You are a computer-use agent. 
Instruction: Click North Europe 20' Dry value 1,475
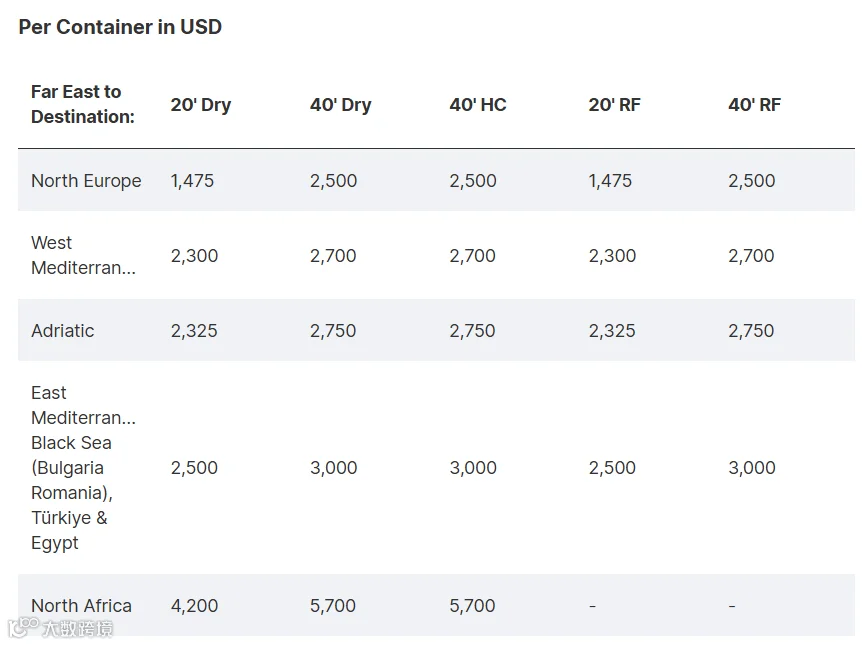pyautogui.click(x=192, y=181)
